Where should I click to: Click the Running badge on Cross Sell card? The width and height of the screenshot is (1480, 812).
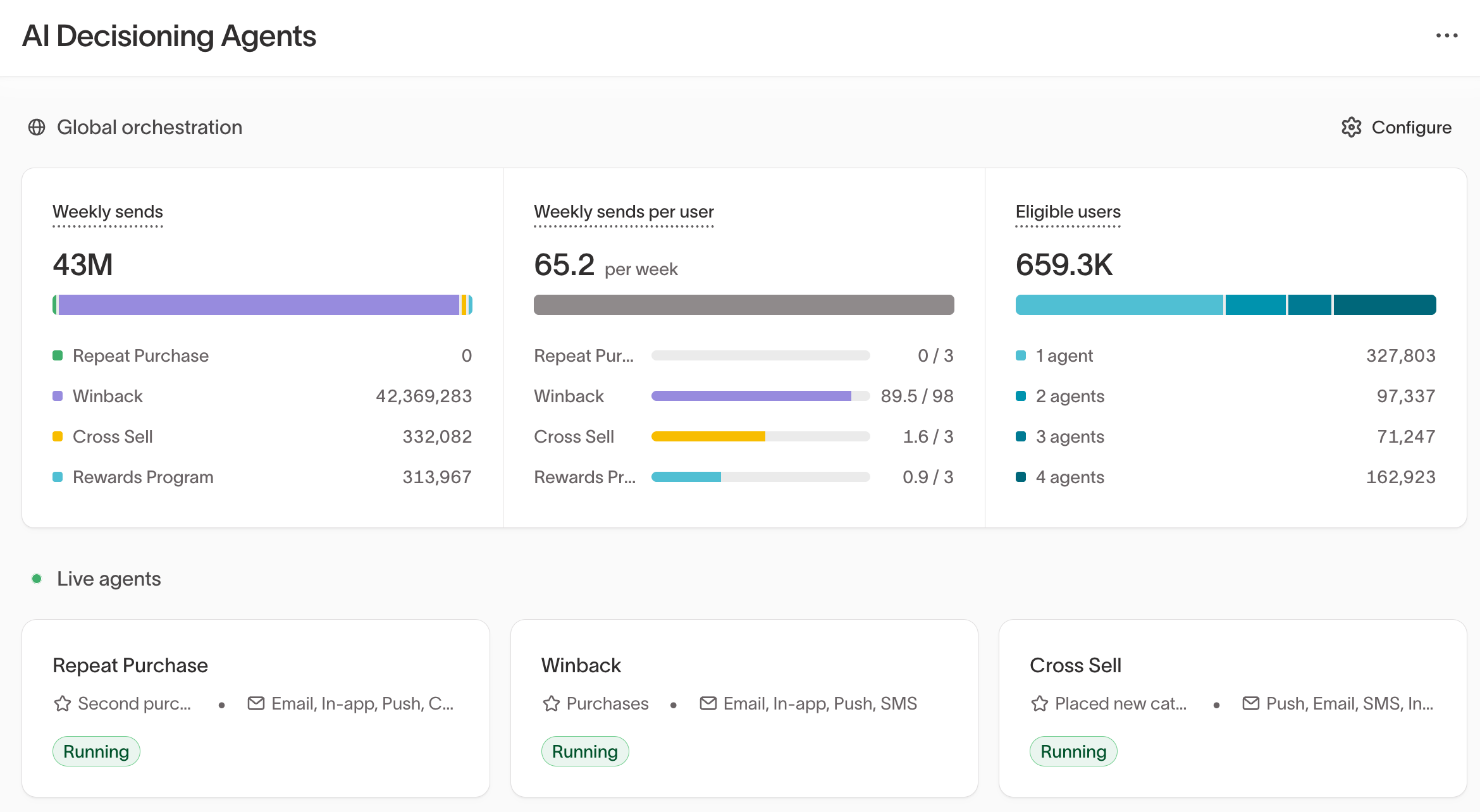coord(1073,751)
